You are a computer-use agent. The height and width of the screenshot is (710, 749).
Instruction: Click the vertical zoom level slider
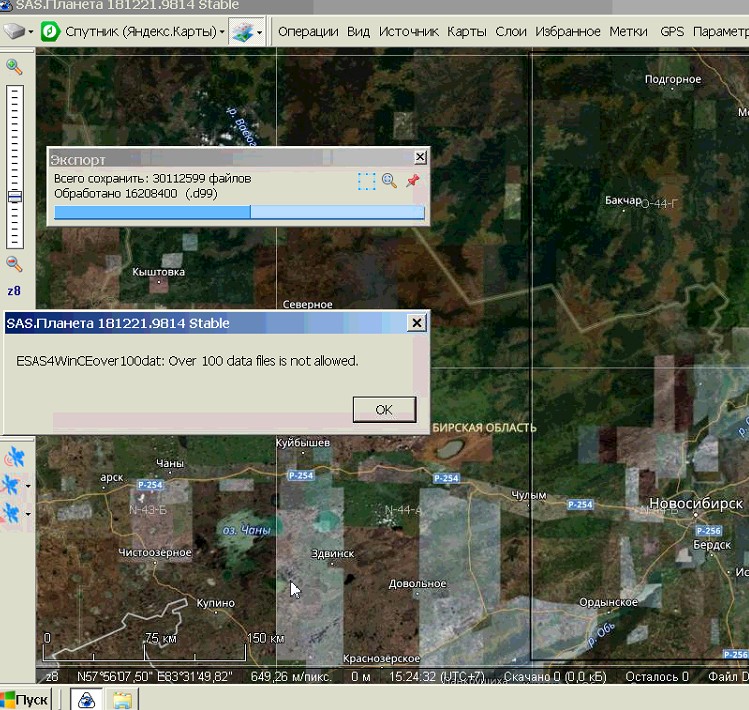(15, 165)
